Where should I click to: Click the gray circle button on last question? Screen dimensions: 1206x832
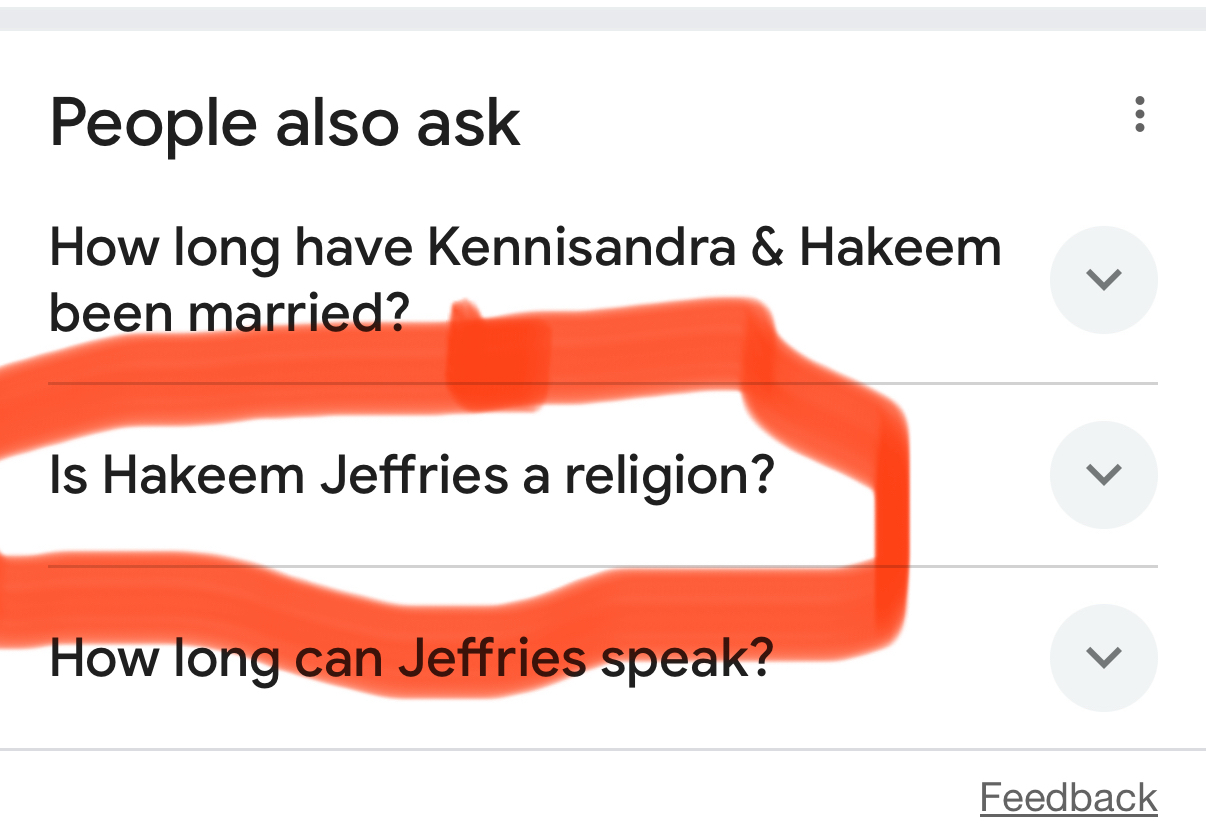[x=1103, y=657]
